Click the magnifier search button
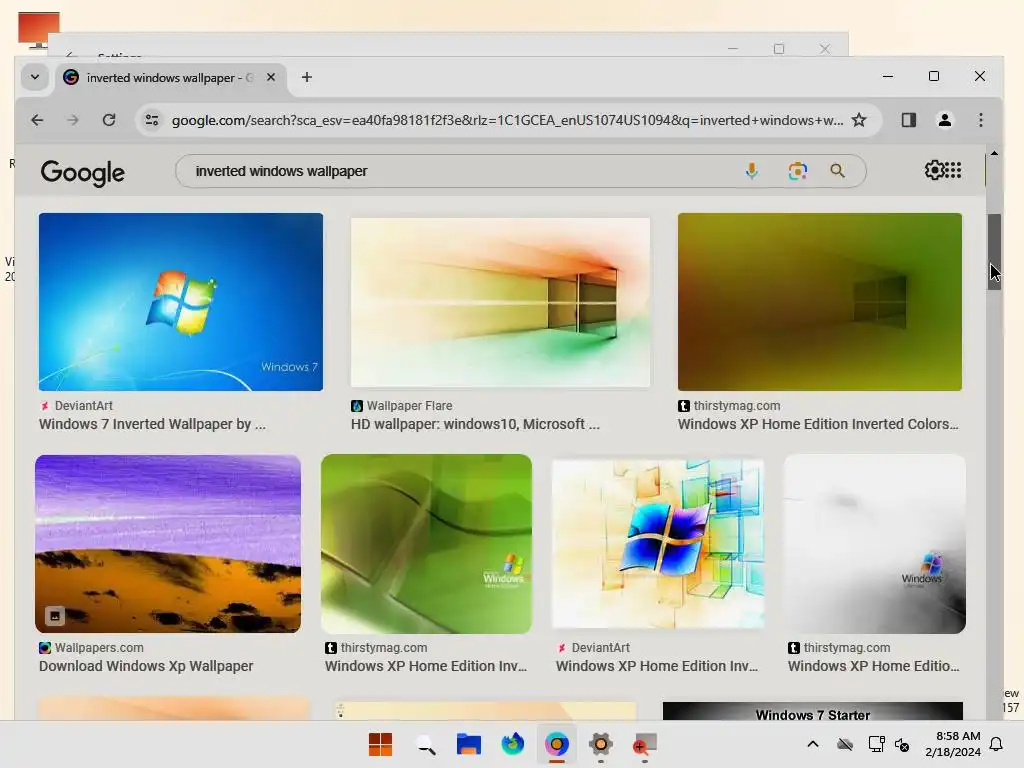The height and width of the screenshot is (768, 1024). point(837,171)
